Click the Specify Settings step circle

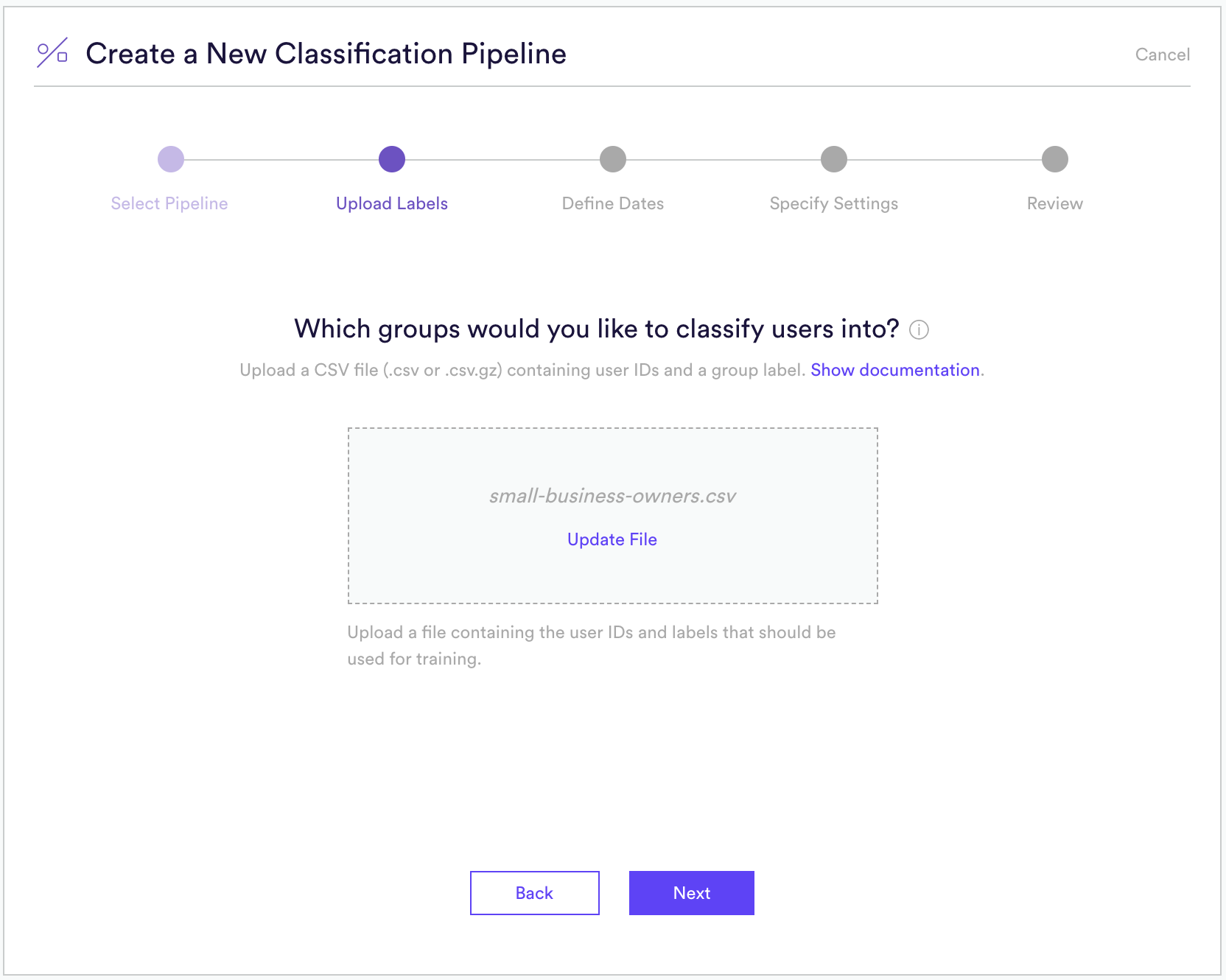834,159
